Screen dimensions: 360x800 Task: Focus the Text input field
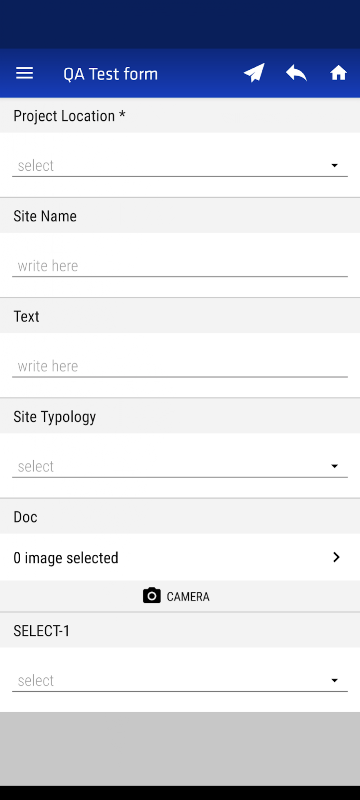[x=180, y=366]
